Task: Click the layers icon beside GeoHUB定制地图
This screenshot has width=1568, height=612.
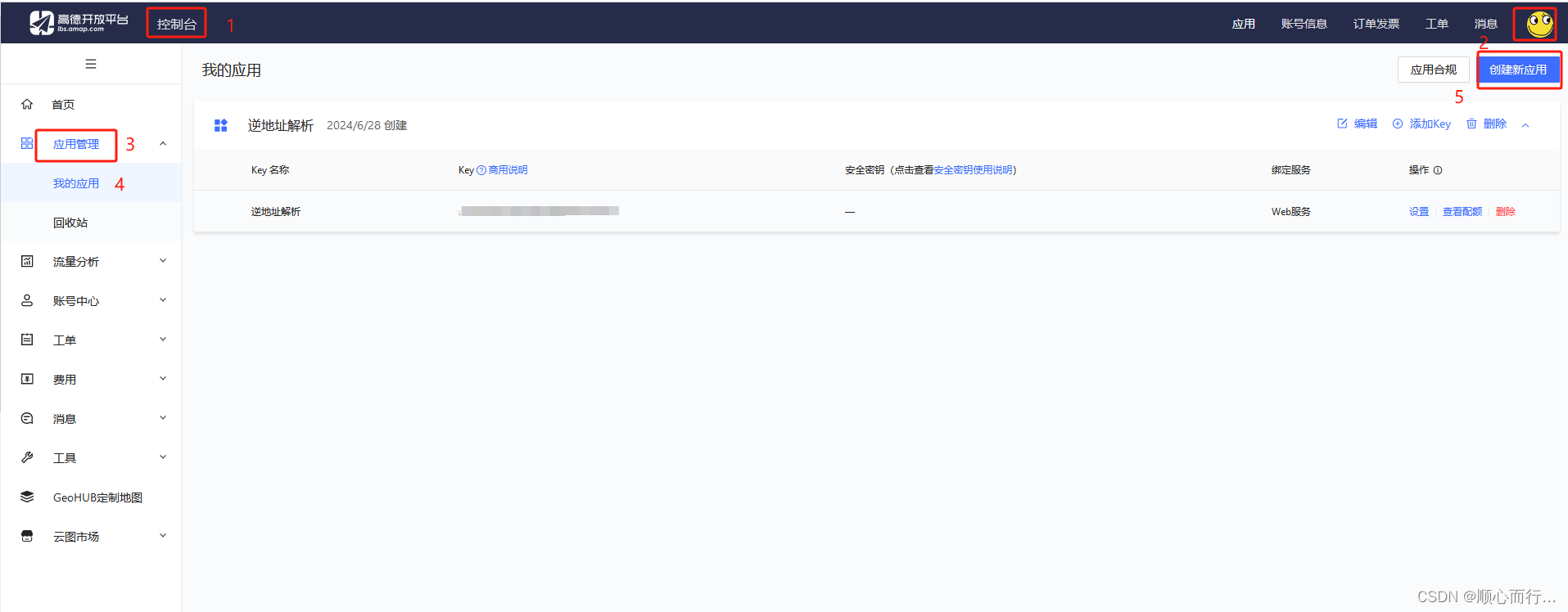Action: click(x=27, y=497)
